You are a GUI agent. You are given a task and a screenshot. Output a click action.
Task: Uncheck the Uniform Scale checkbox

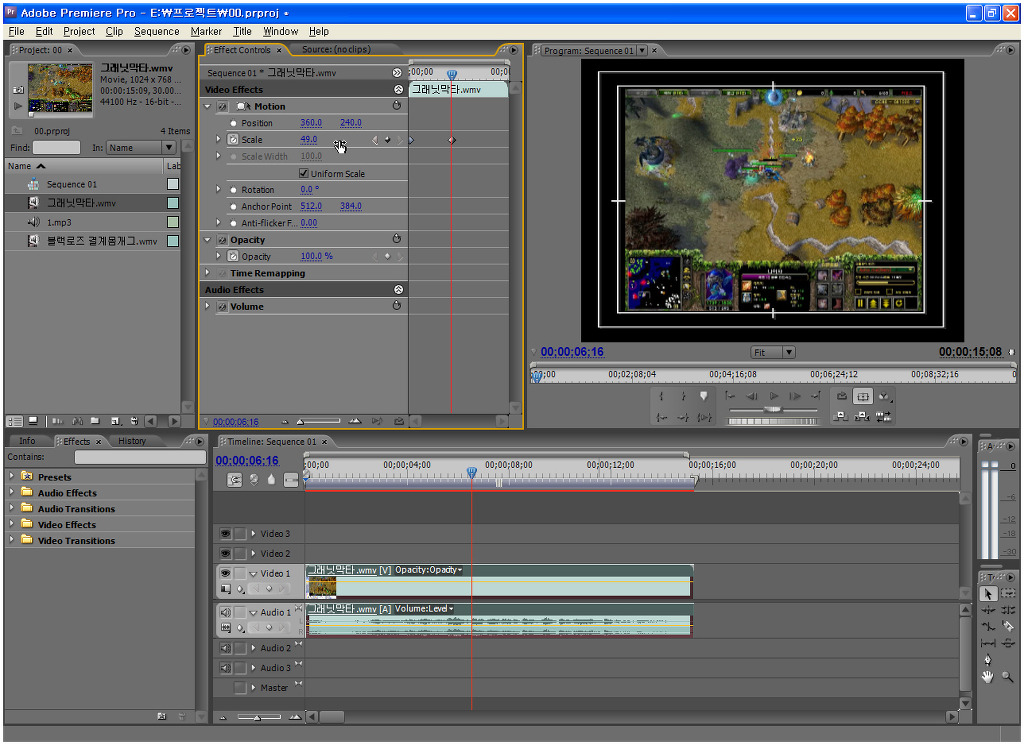[x=304, y=173]
